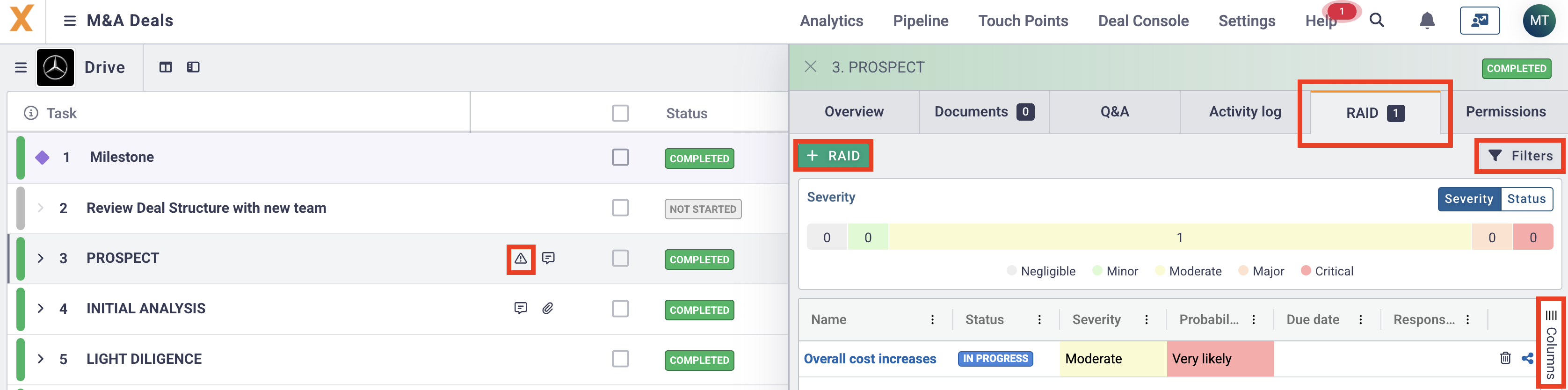Open the Overall cost increases link
1568x390 pixels.
(870, 359)
